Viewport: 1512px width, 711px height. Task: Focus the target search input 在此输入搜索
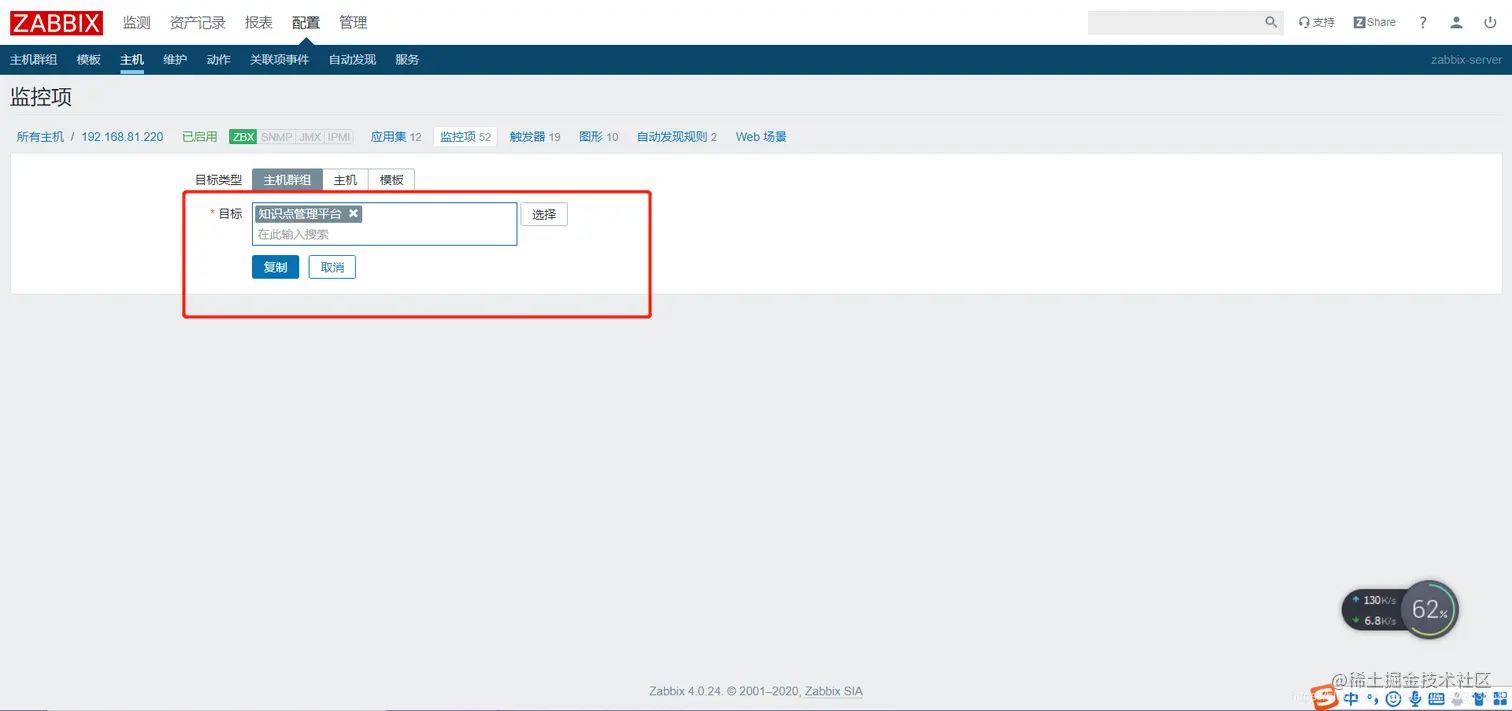pyautogui.click(x=385, y=235)
